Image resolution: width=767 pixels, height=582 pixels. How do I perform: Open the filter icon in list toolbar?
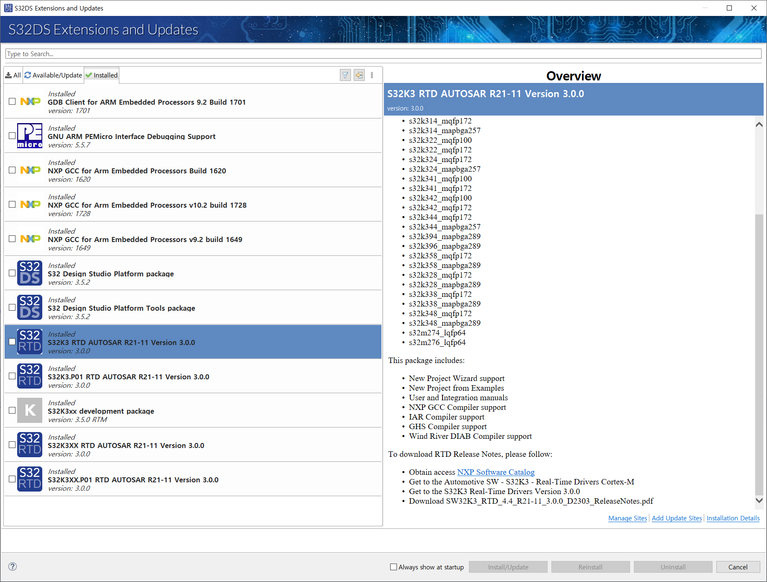tap(345, 75)
